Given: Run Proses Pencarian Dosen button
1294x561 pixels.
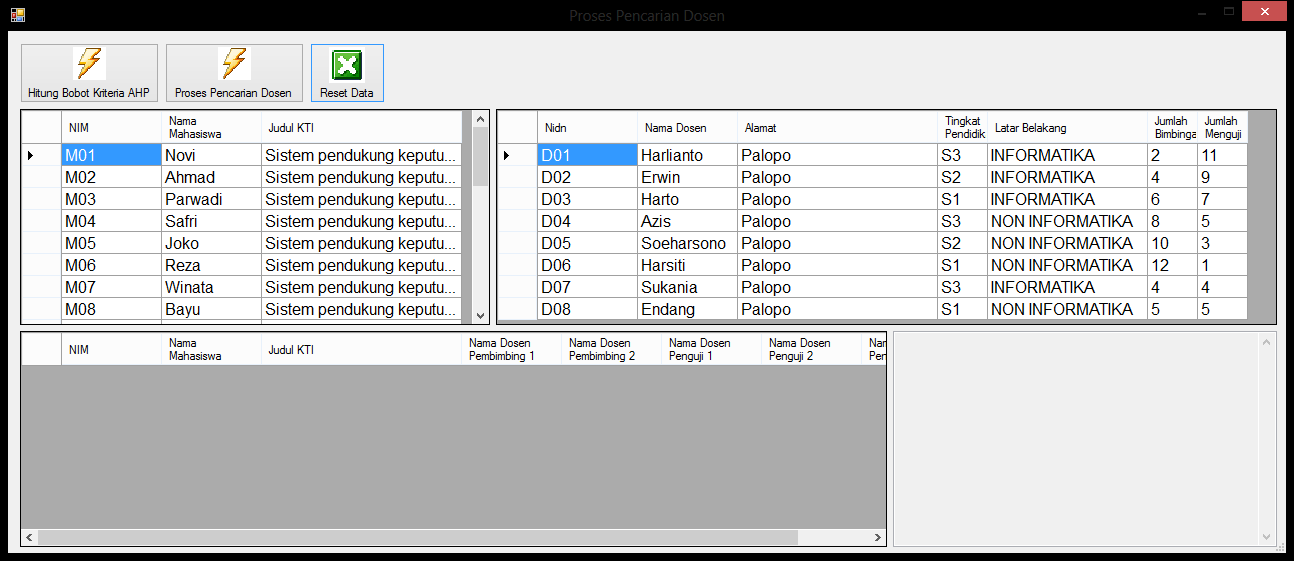Looking at the screenshot, I should (234, 73).
